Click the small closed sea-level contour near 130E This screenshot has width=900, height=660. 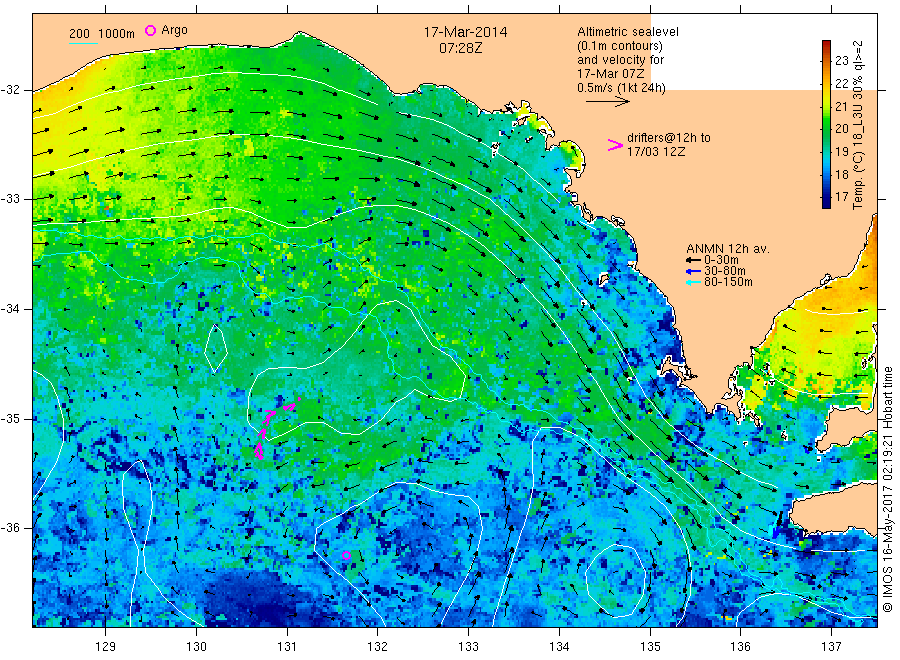216,348
